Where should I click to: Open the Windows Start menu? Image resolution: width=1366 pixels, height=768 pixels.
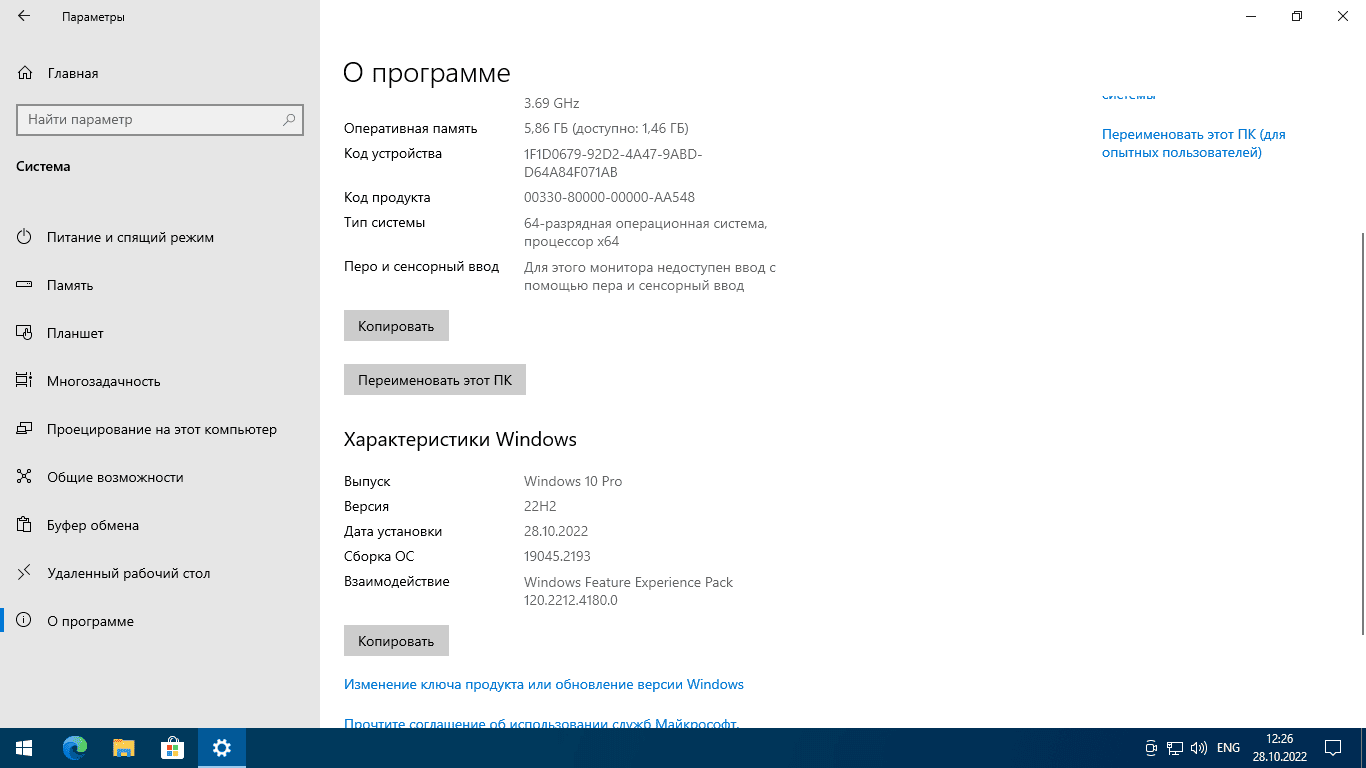(x=24, y=748)
